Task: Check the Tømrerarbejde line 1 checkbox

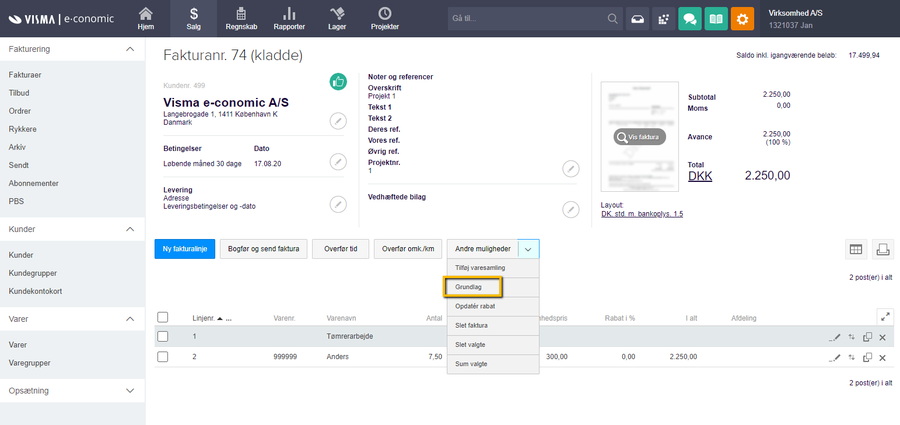Action: [163, 337]
